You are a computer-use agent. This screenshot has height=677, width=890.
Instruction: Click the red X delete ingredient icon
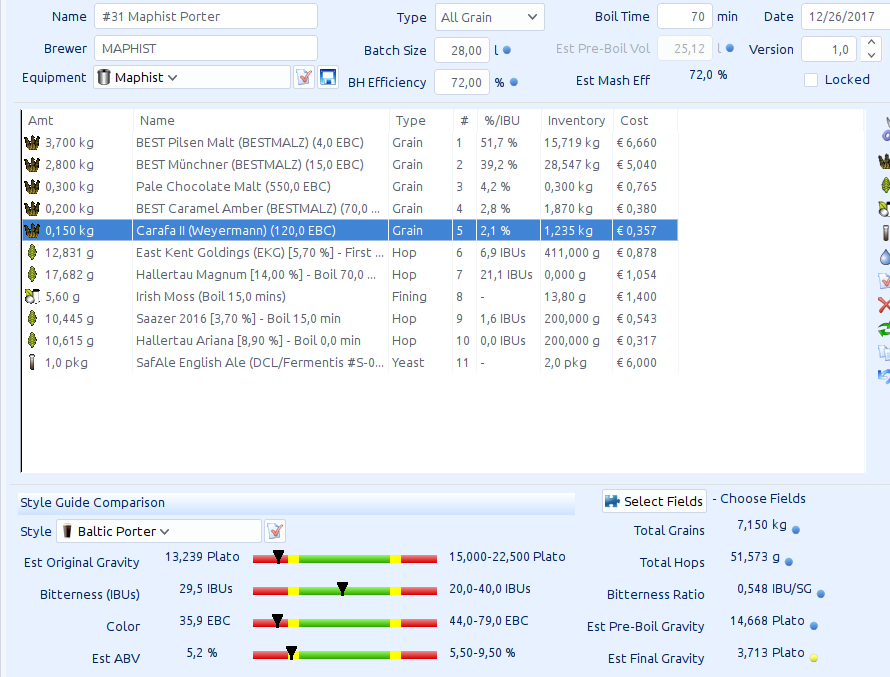(884, 305)
